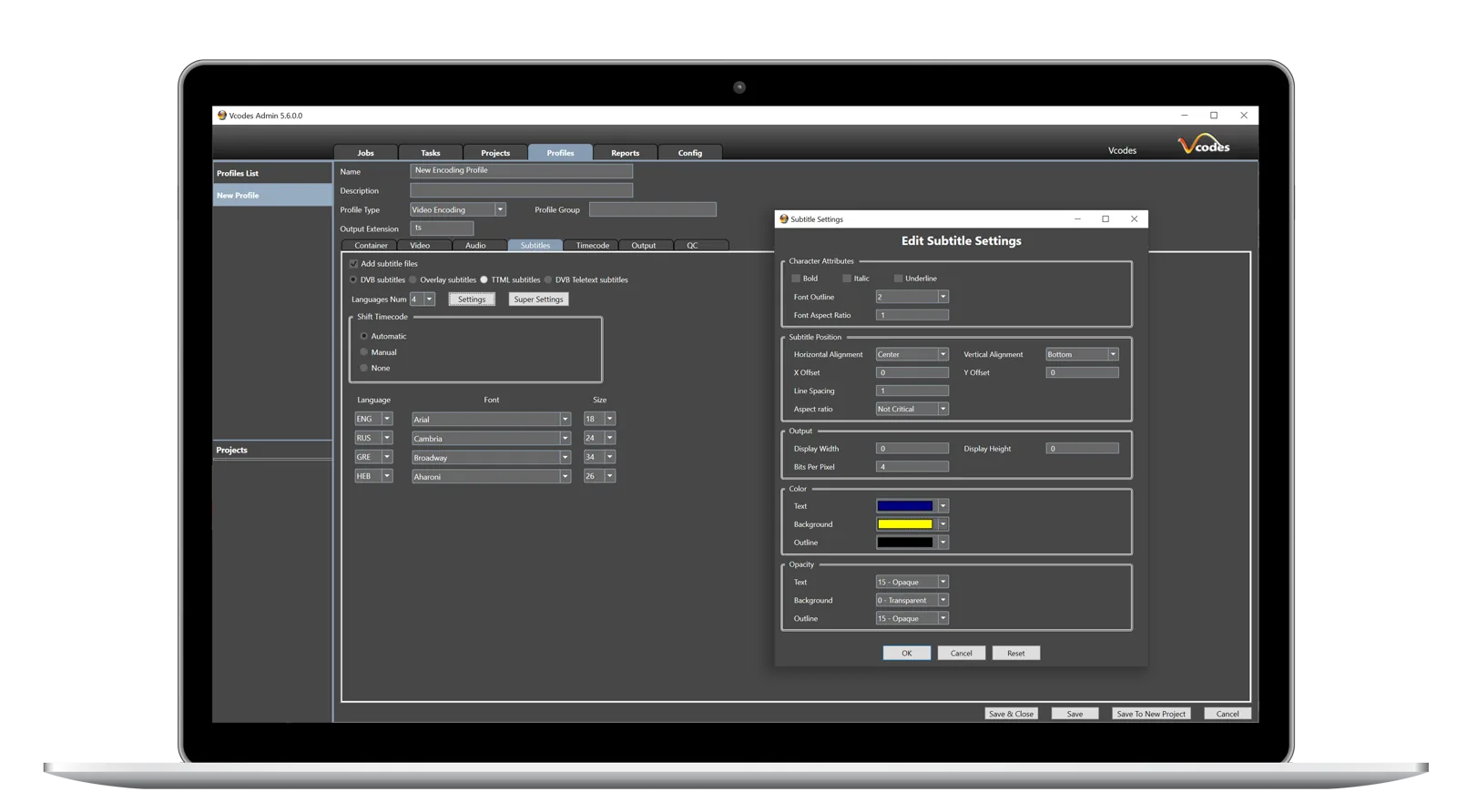Select the Overlay subtitles radio option
Image resolution: width=1457 pixels, height=812 pixels.
point(413,280)
